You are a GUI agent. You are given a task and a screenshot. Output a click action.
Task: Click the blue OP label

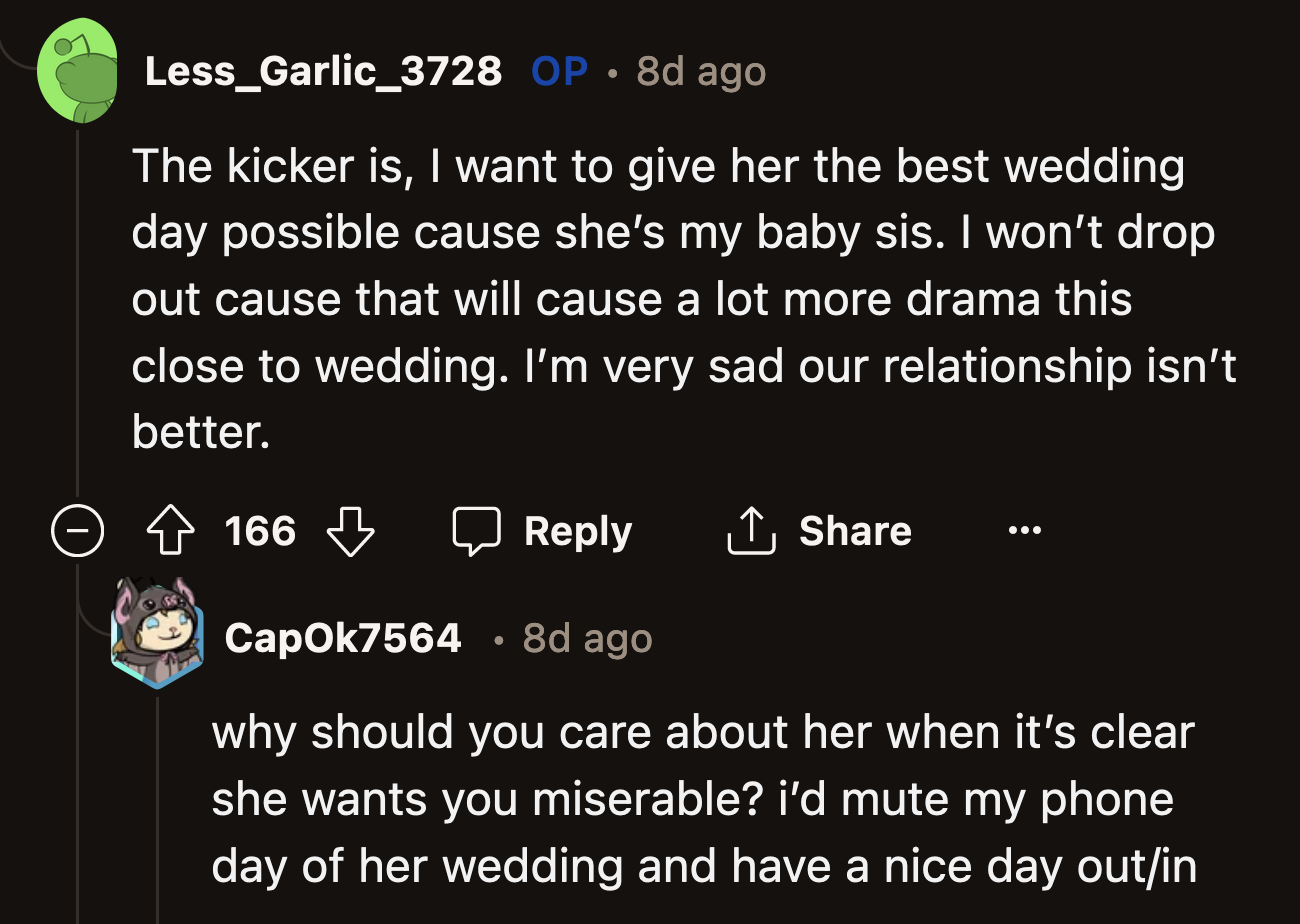pos(560,71)
